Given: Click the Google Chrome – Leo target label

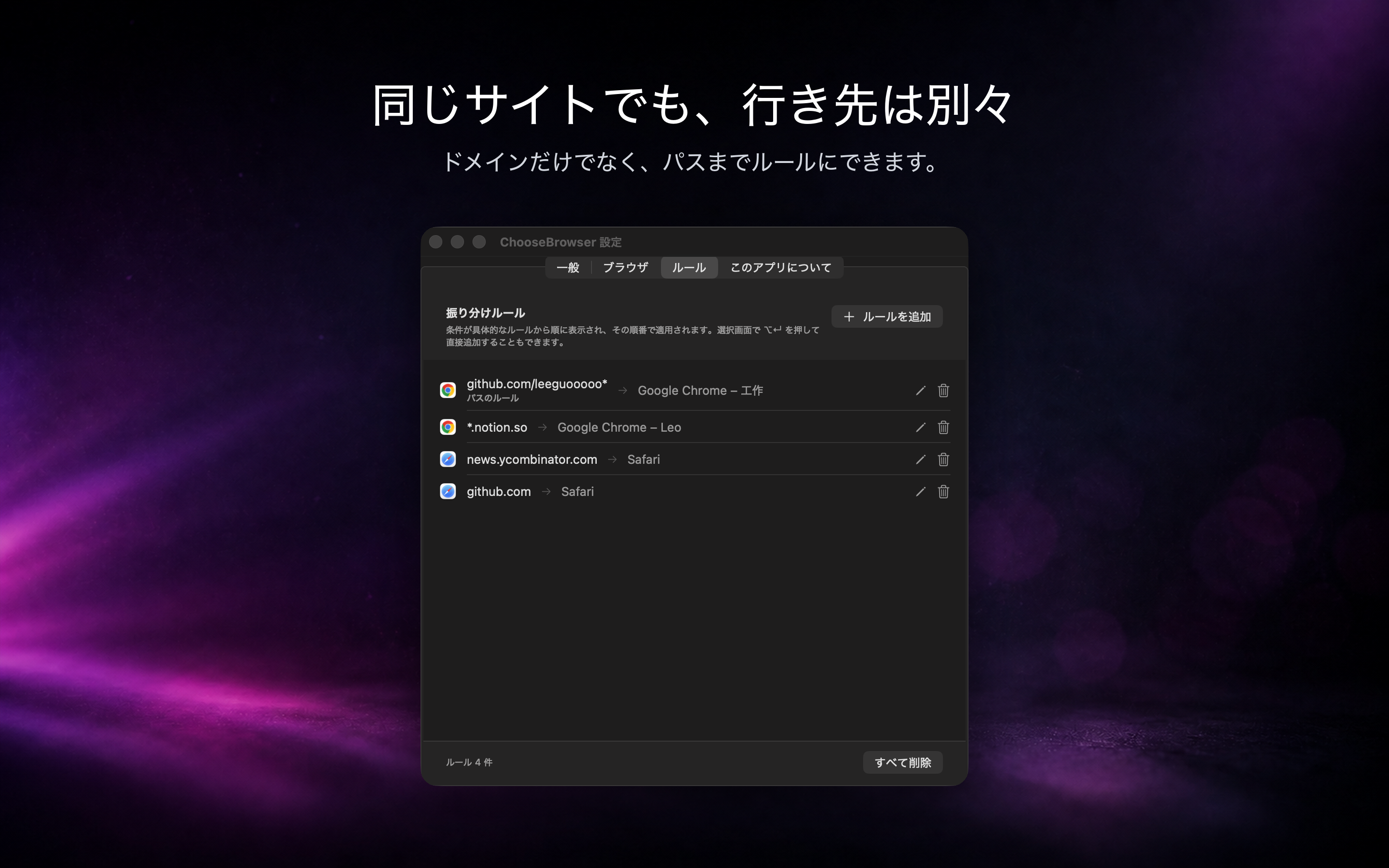Looking at the screenshot, I should pos(619,427).
